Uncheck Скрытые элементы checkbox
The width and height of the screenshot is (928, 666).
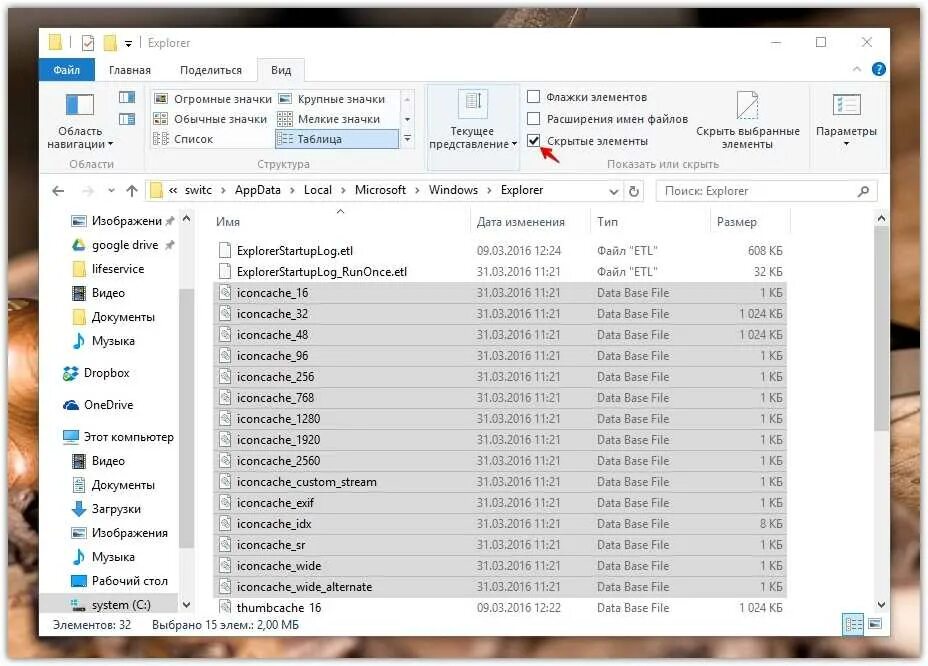click(x=533, y=140)
